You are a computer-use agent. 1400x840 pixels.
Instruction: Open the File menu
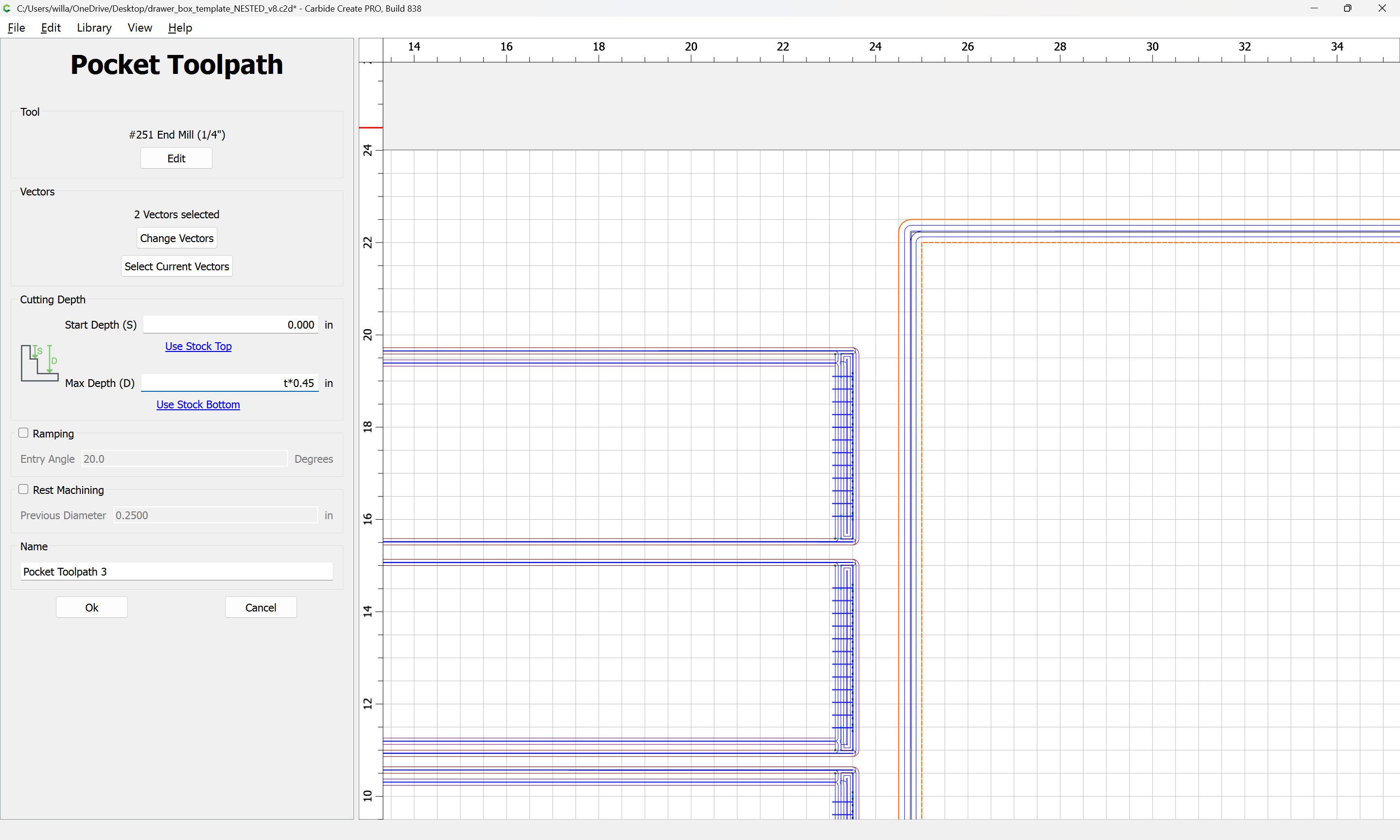pyautogui.click(x=16, y=28)
